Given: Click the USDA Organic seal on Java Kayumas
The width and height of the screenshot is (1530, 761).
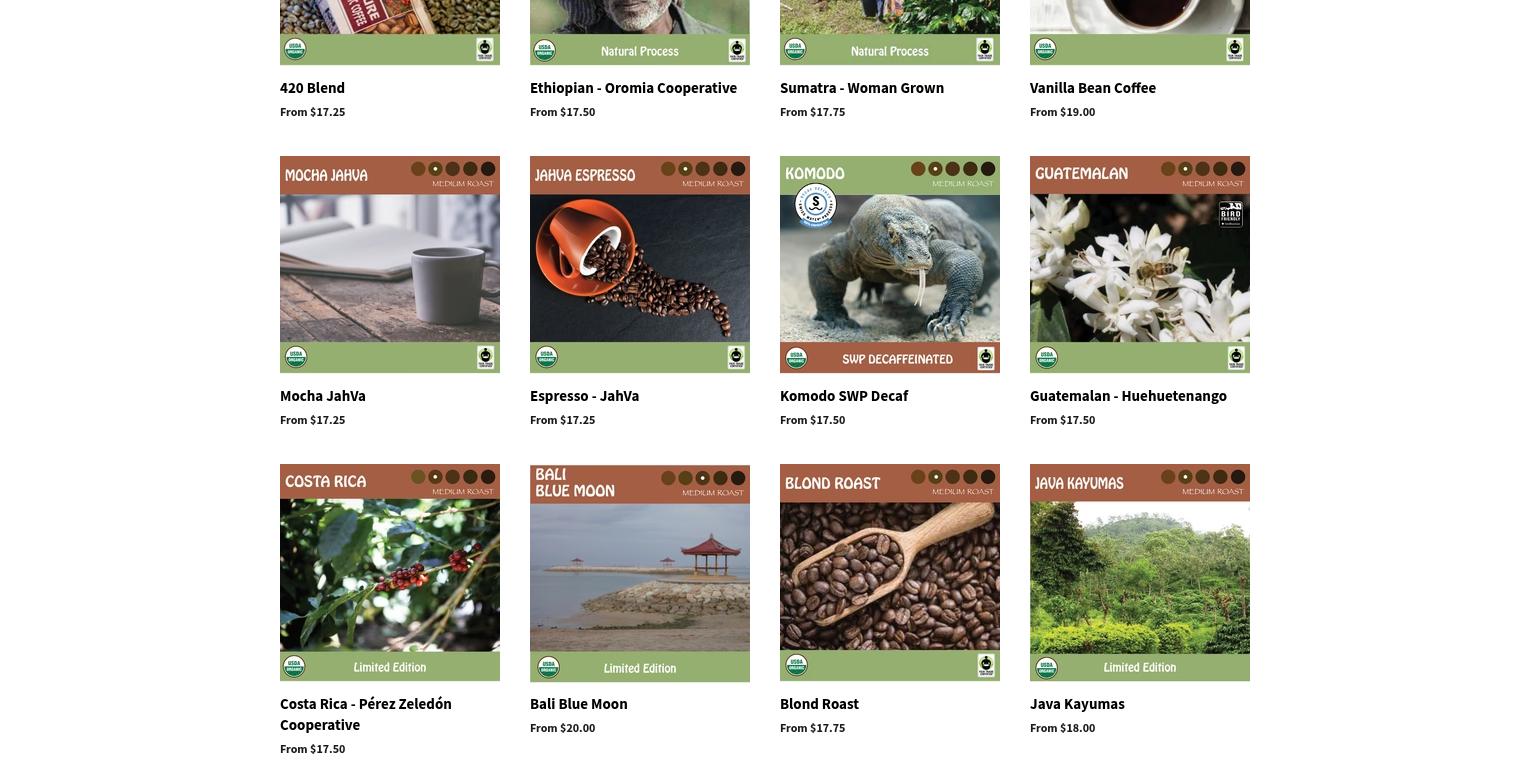Looking at the screenshot, I should (x=1046, y=666).
